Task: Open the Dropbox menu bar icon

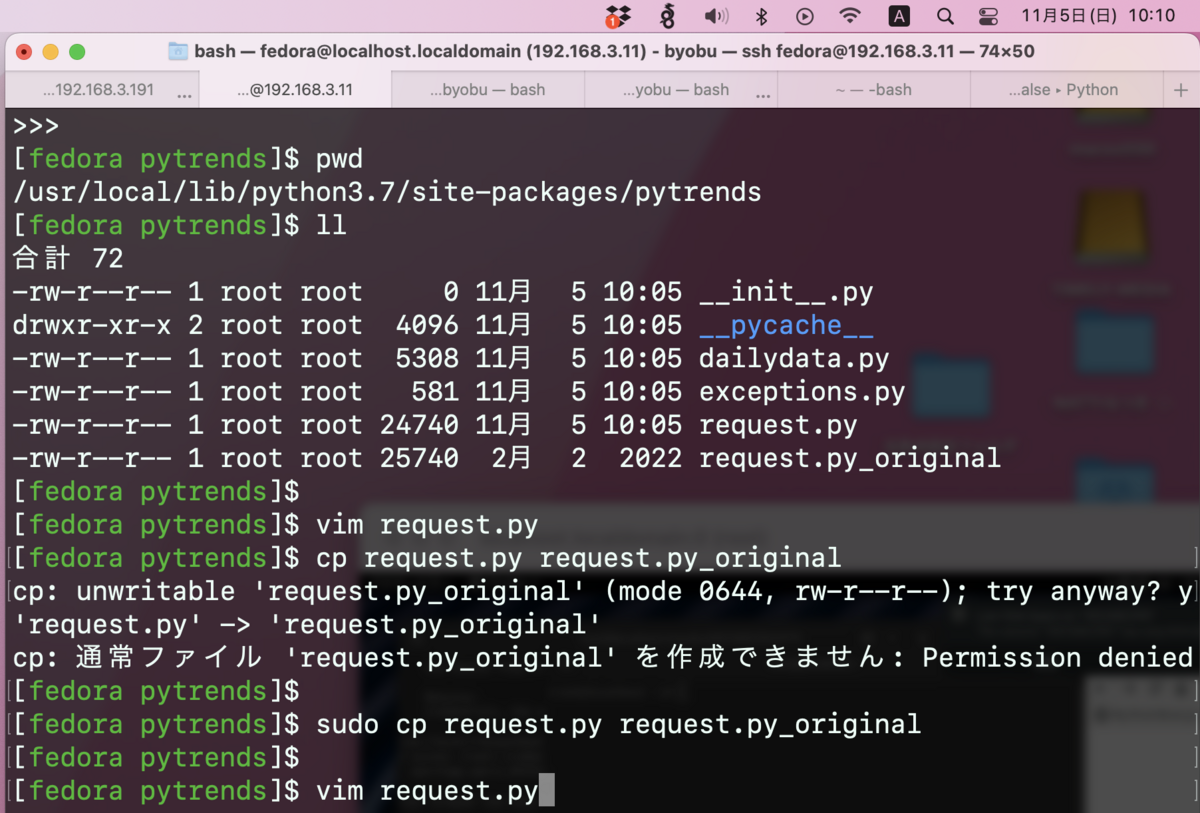Action: 617,16
